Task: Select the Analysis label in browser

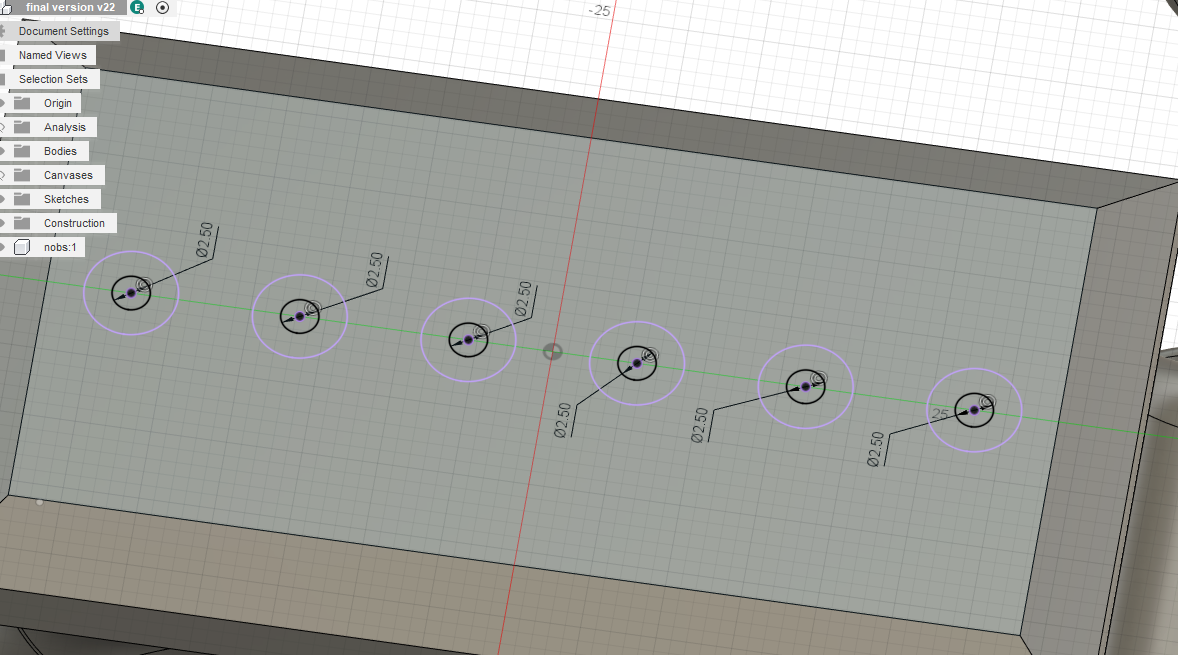Action: 65,128
